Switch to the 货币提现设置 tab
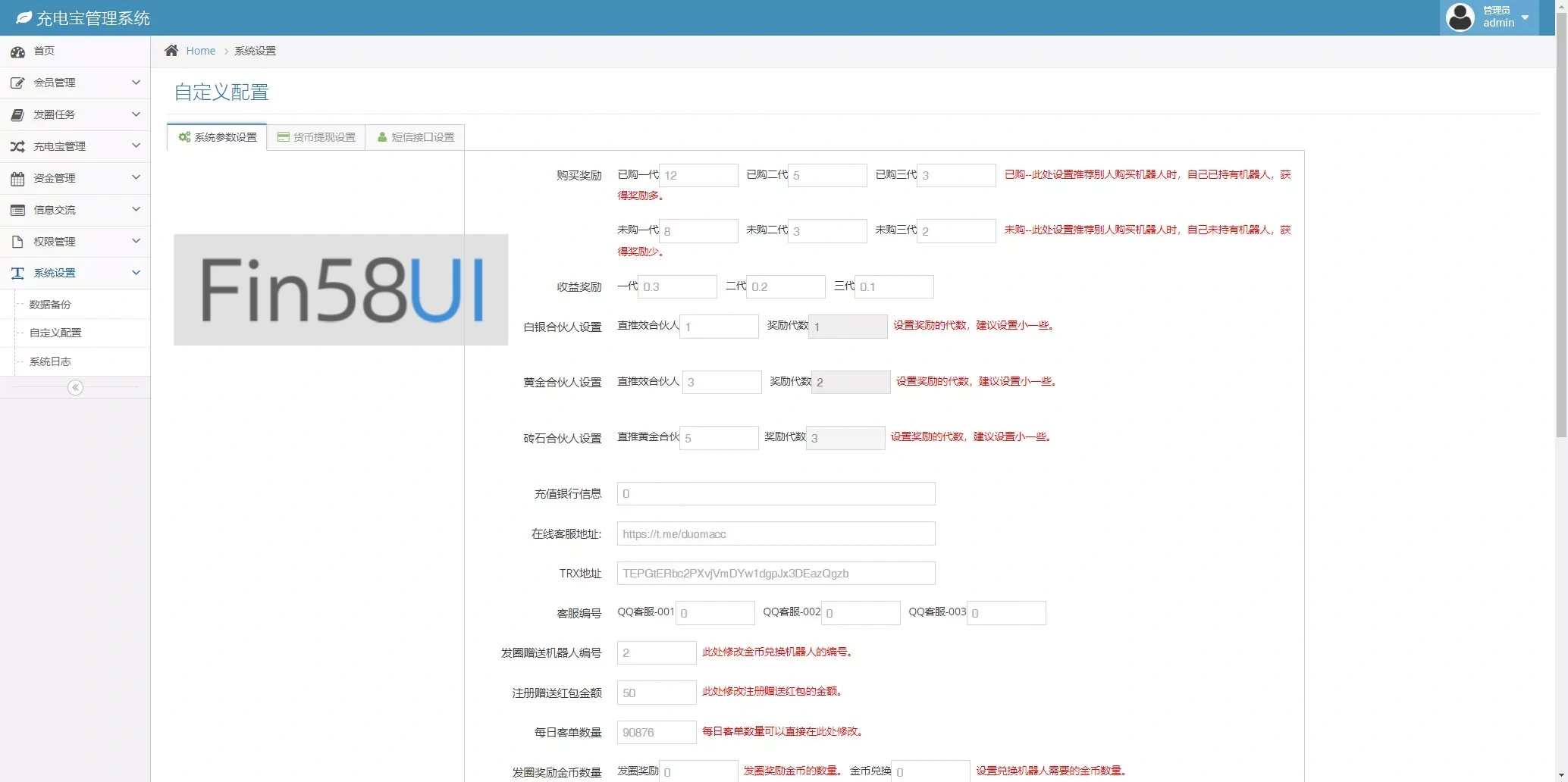This screenshot has width=1568, height=782. click(315, 137)
